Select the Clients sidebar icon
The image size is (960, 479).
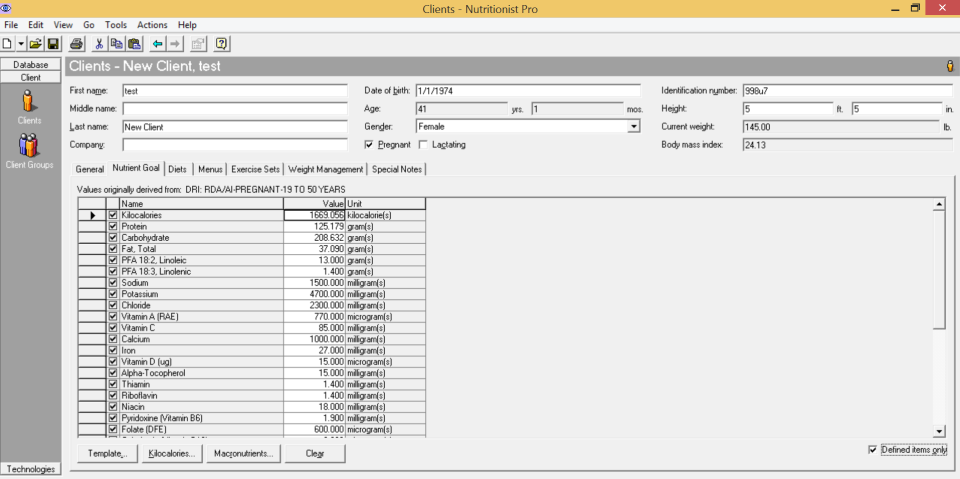[x=30, y=102]
